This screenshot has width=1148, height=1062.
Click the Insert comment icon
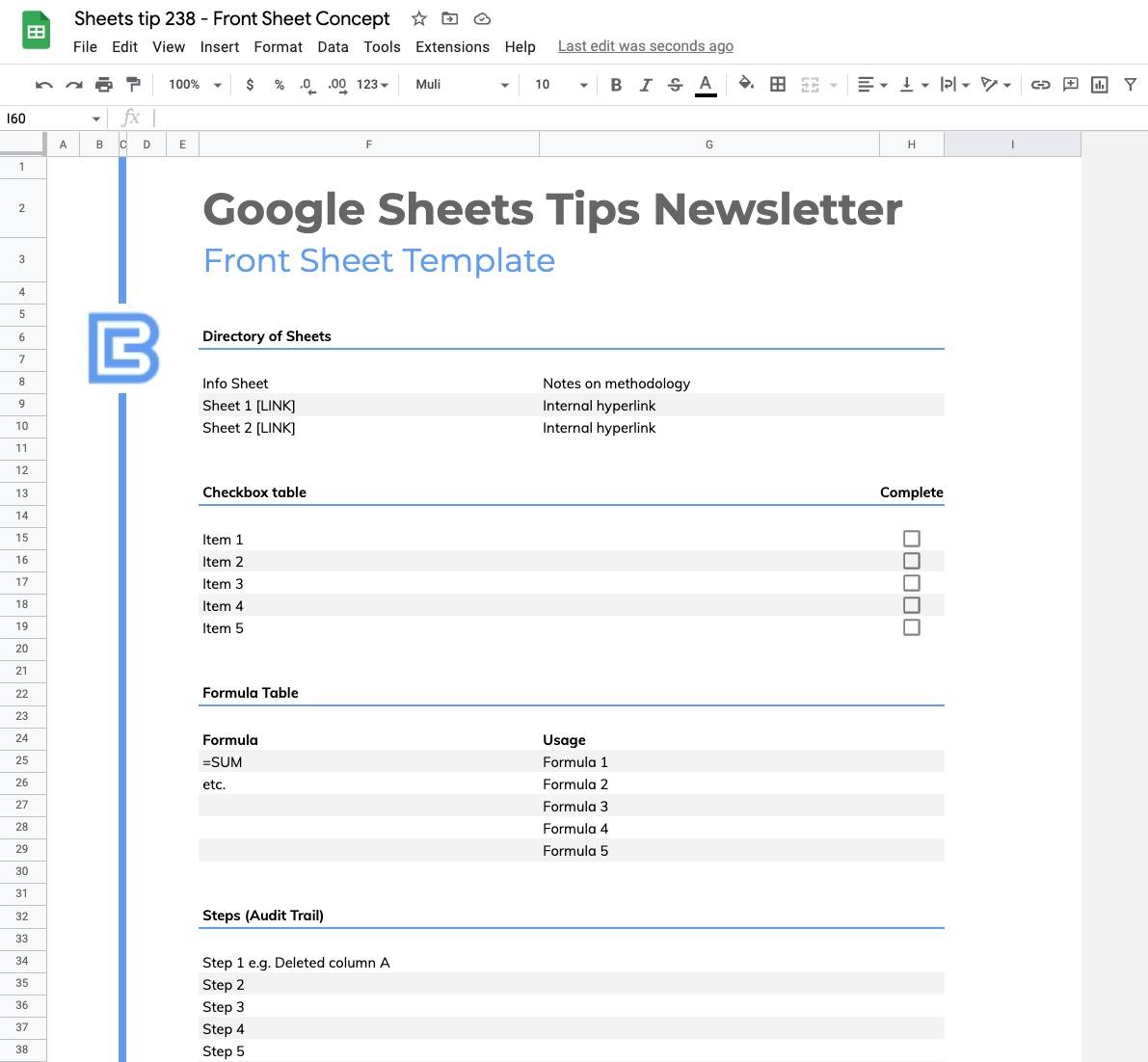(x=1070, y=84)
